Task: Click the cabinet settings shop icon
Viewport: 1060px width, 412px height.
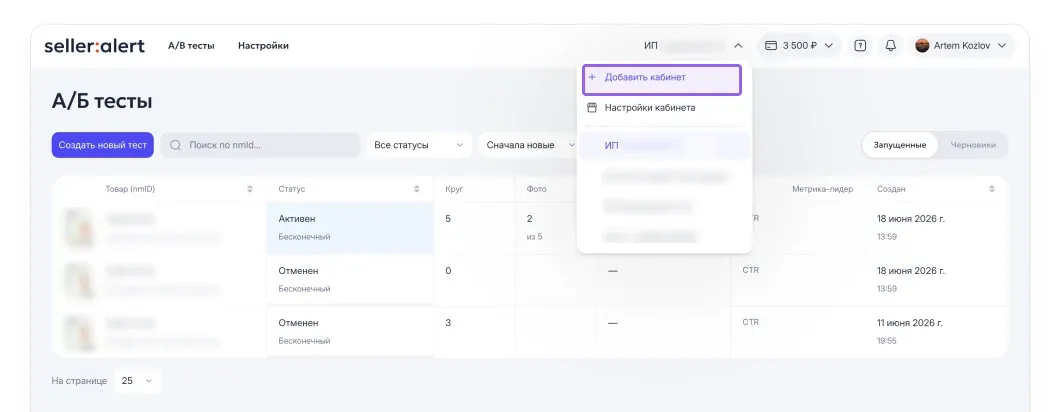Action: 592,108
